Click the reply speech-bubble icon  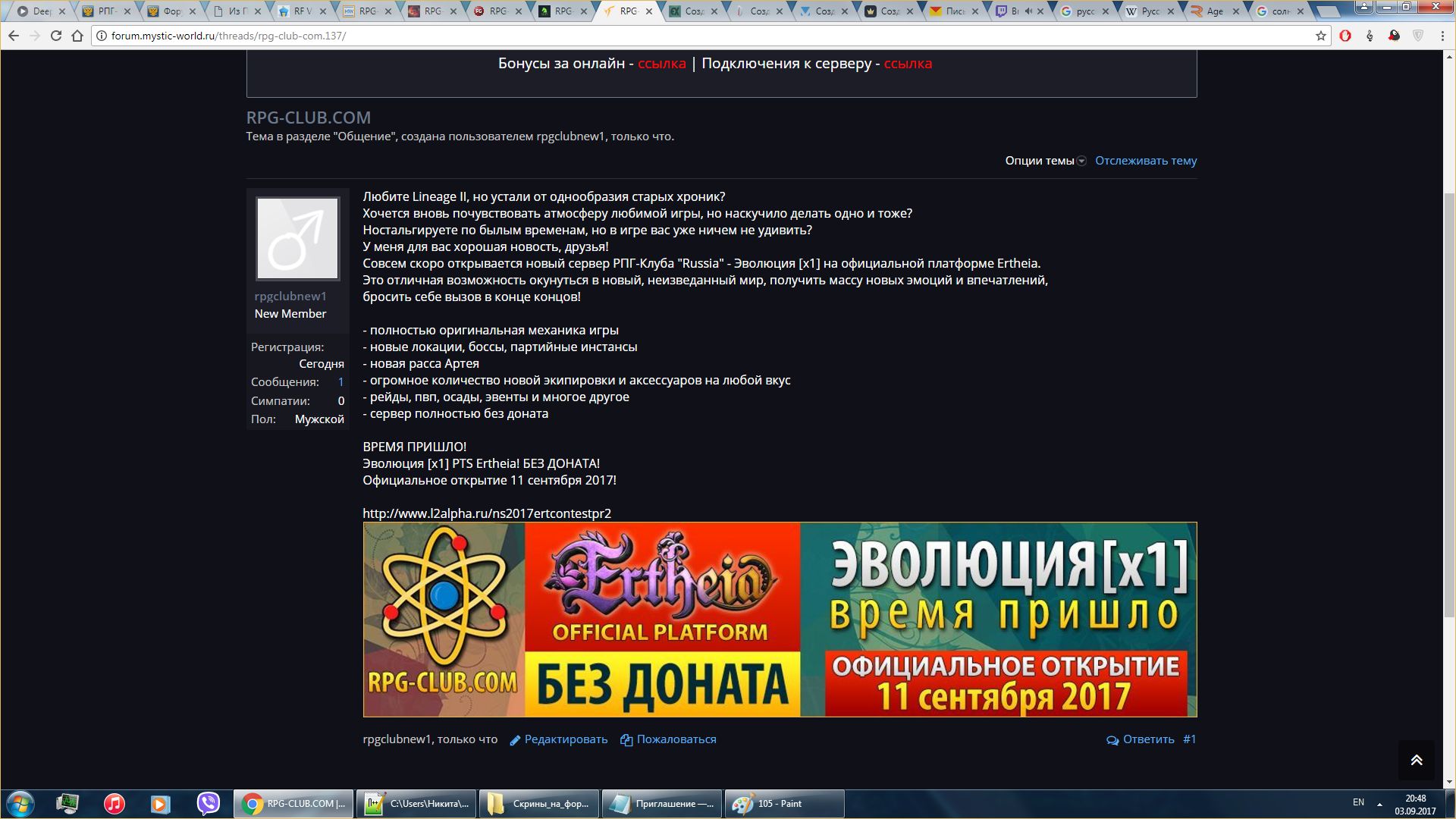(1112, 740)
